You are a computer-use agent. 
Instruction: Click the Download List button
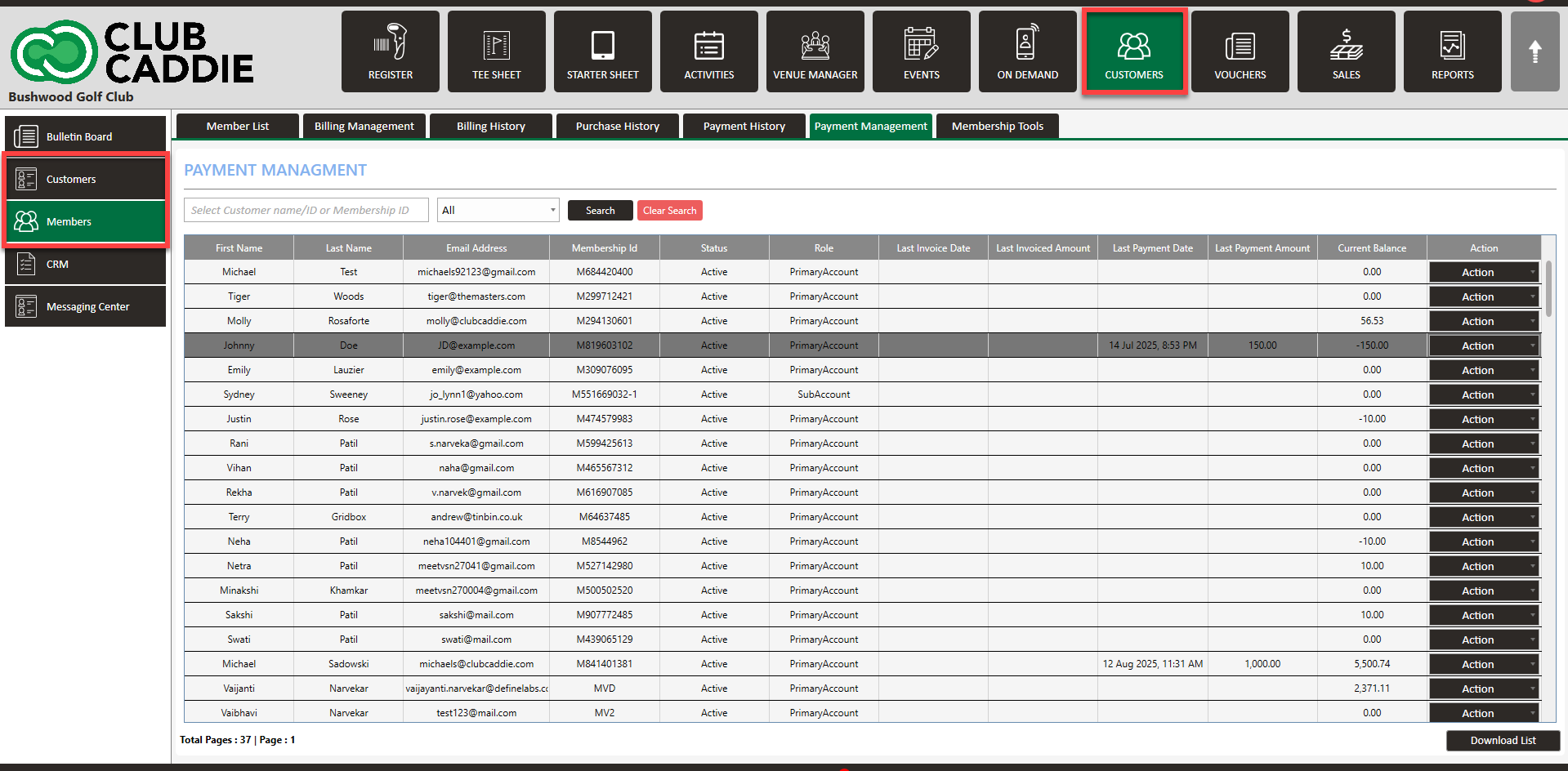(x=1503, y=740)
